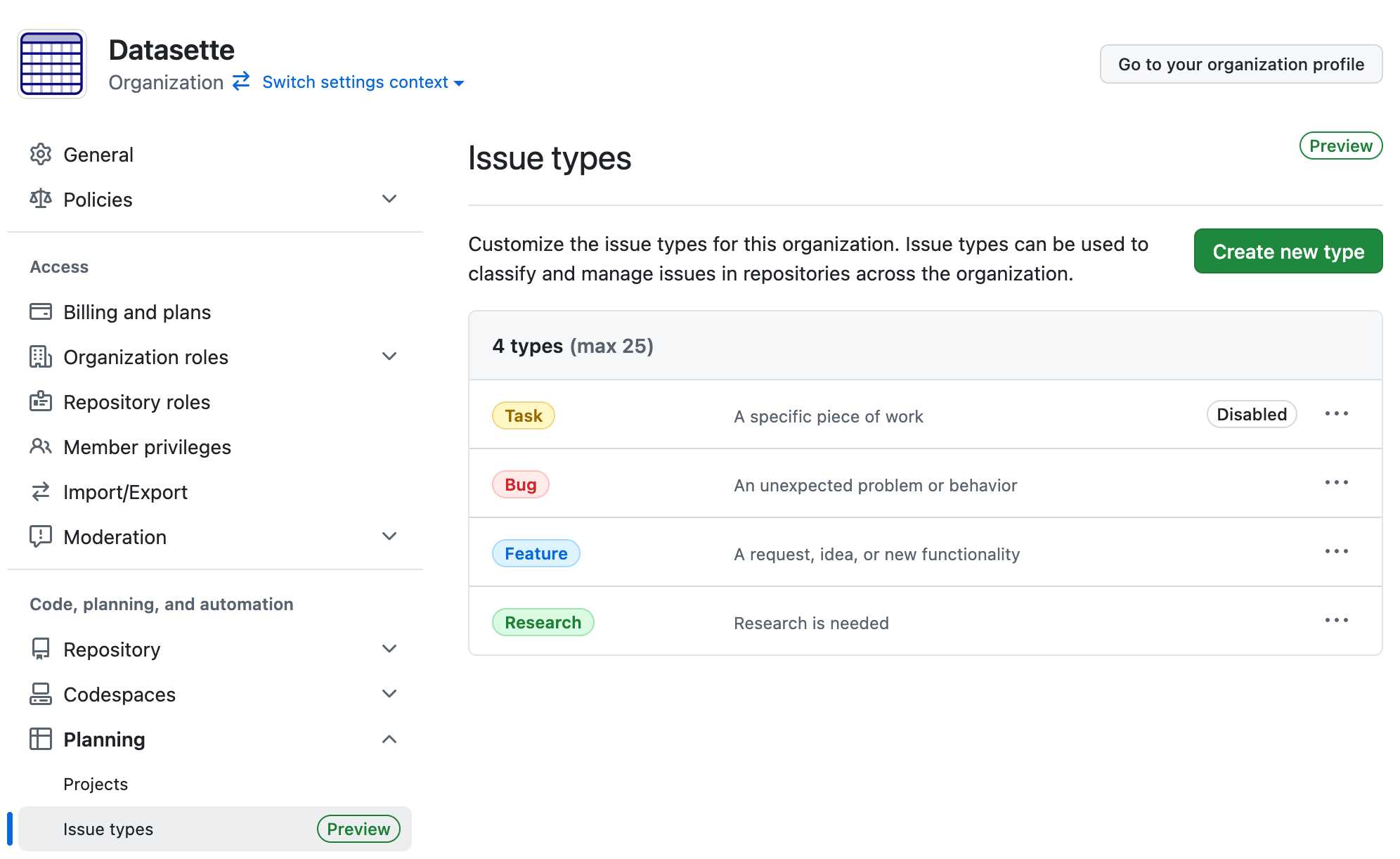
Task: Open the Codespaces menu item label
Action: [119, 695]
